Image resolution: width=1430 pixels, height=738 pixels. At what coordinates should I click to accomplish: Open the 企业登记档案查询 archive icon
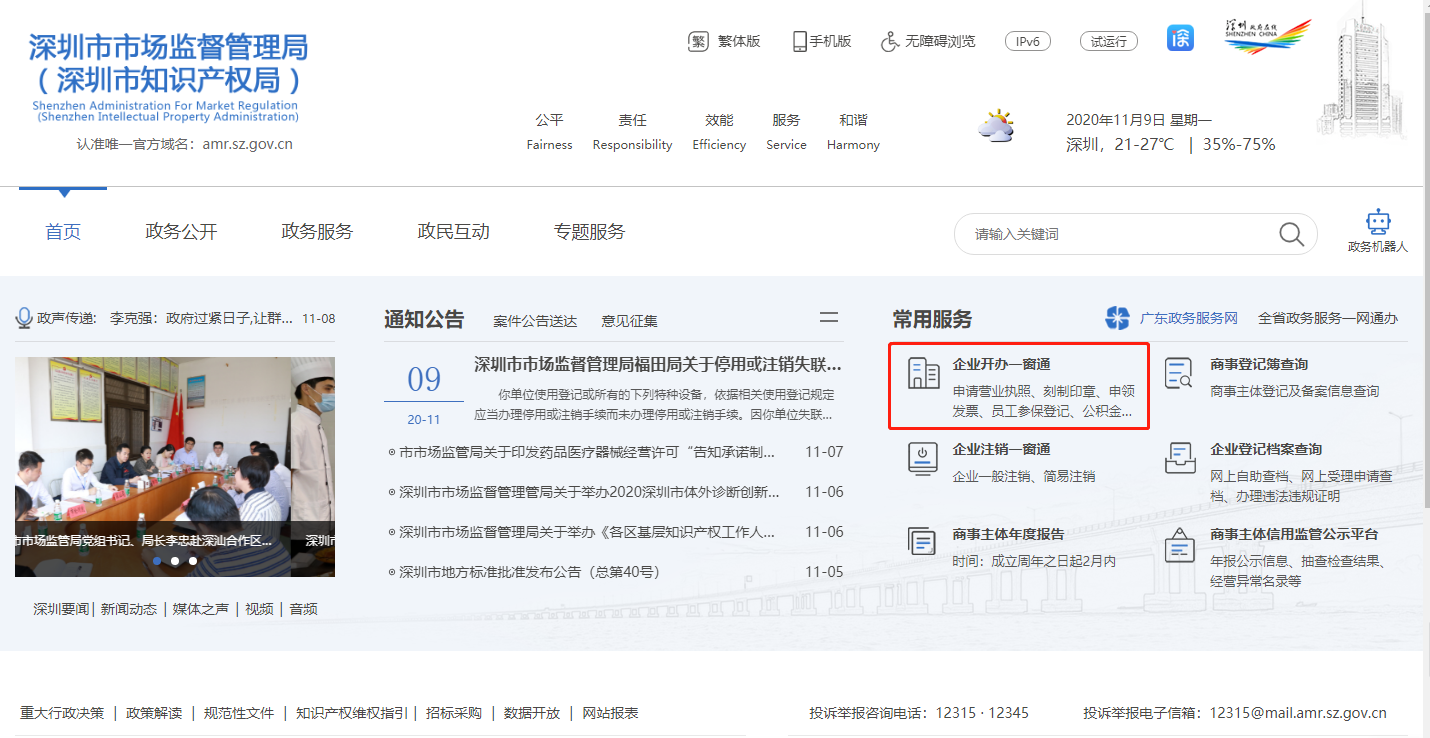pyautogui.click(x=1181, y=458)
